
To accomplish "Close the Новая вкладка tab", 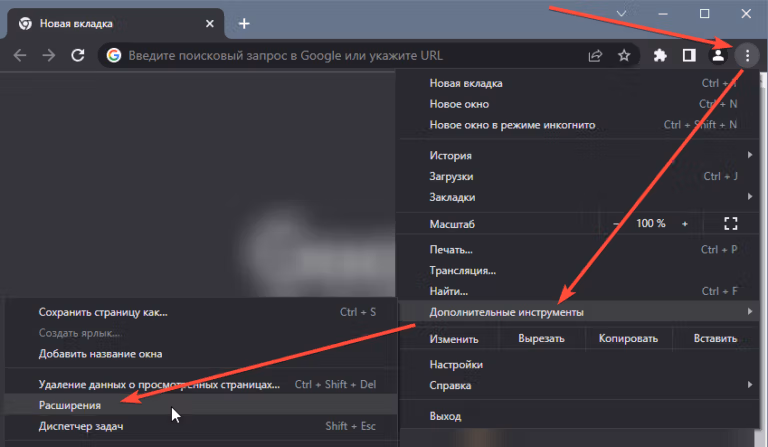I will [x=210, y=24].
